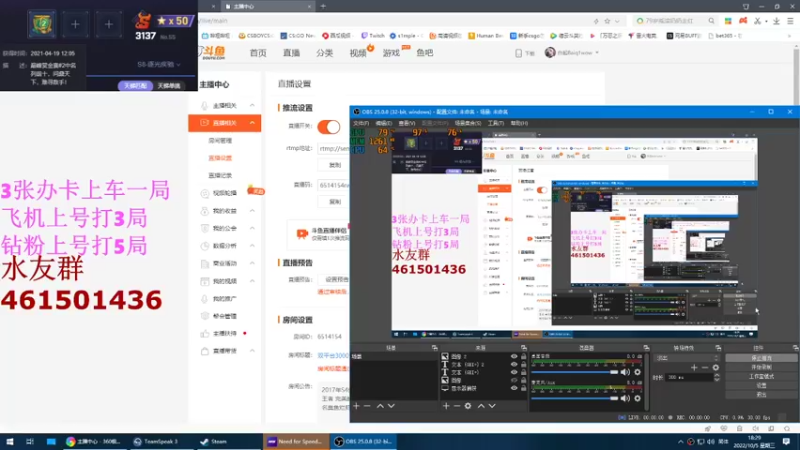Increase transition duration with the stepper arrow
The width and height of the screenshot is (800, 450).
coord(717,375)
